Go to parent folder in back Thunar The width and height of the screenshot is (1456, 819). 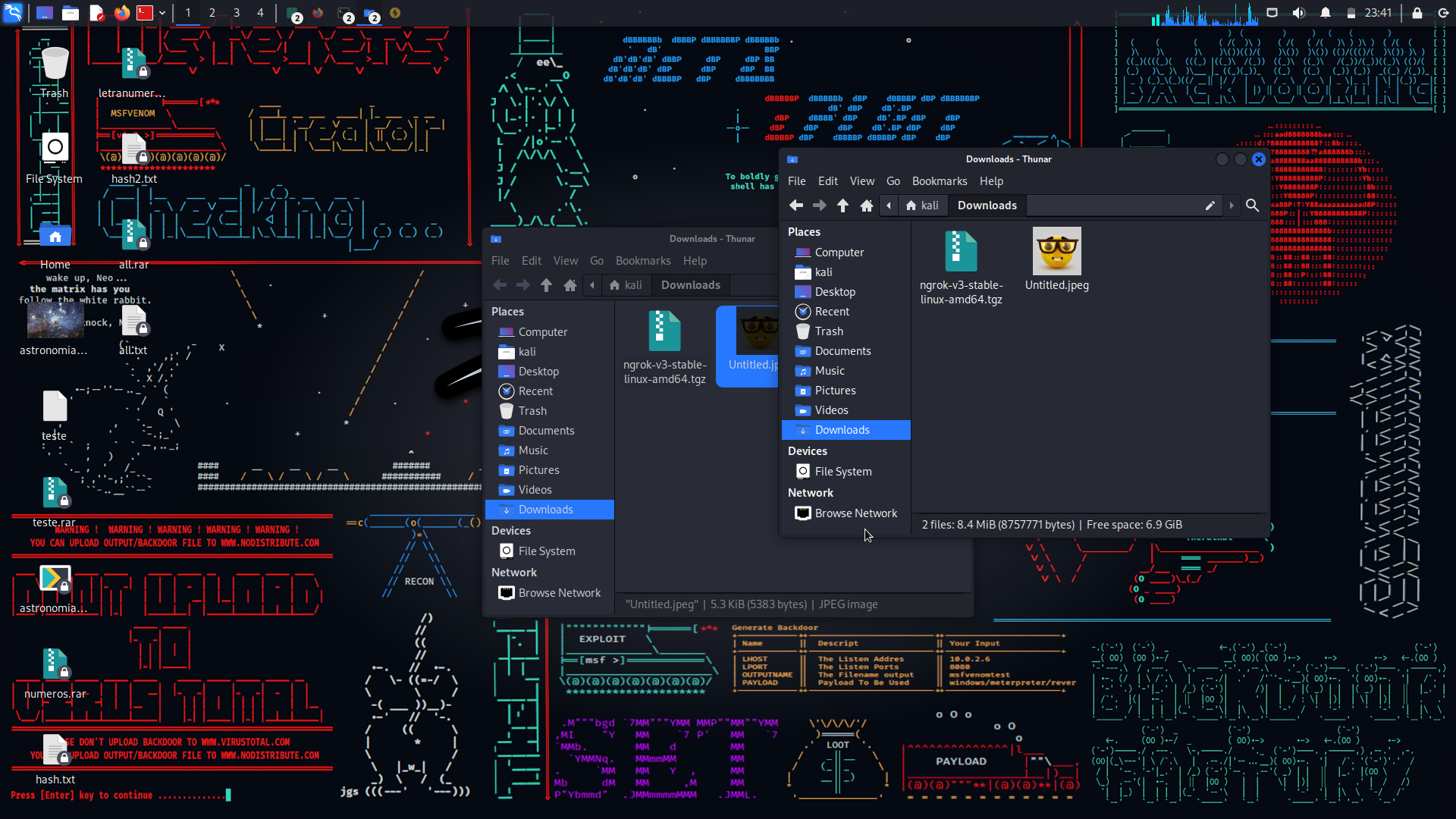point(546,285)
